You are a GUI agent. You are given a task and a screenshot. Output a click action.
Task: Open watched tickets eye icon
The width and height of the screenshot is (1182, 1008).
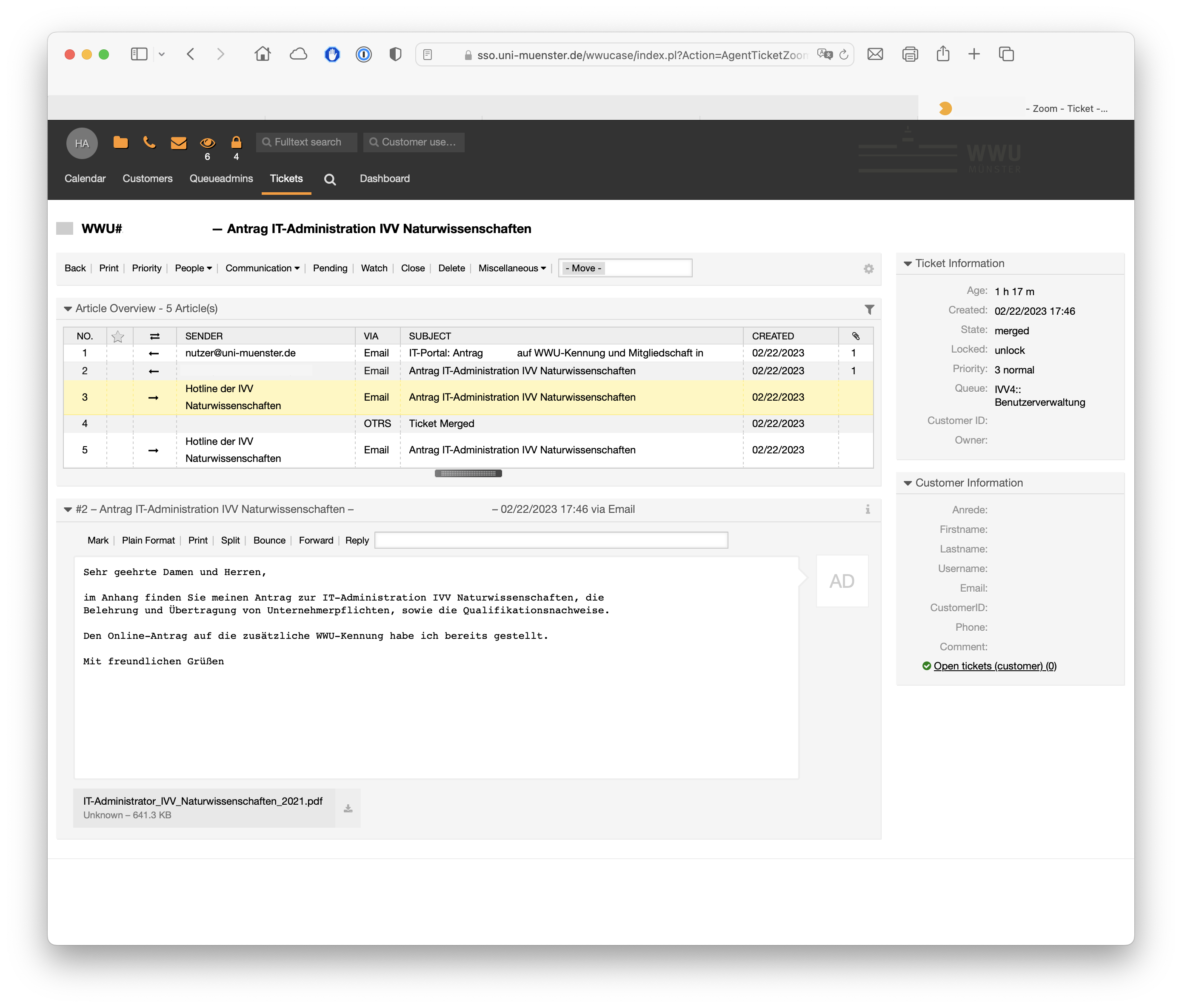coord(207,142)
